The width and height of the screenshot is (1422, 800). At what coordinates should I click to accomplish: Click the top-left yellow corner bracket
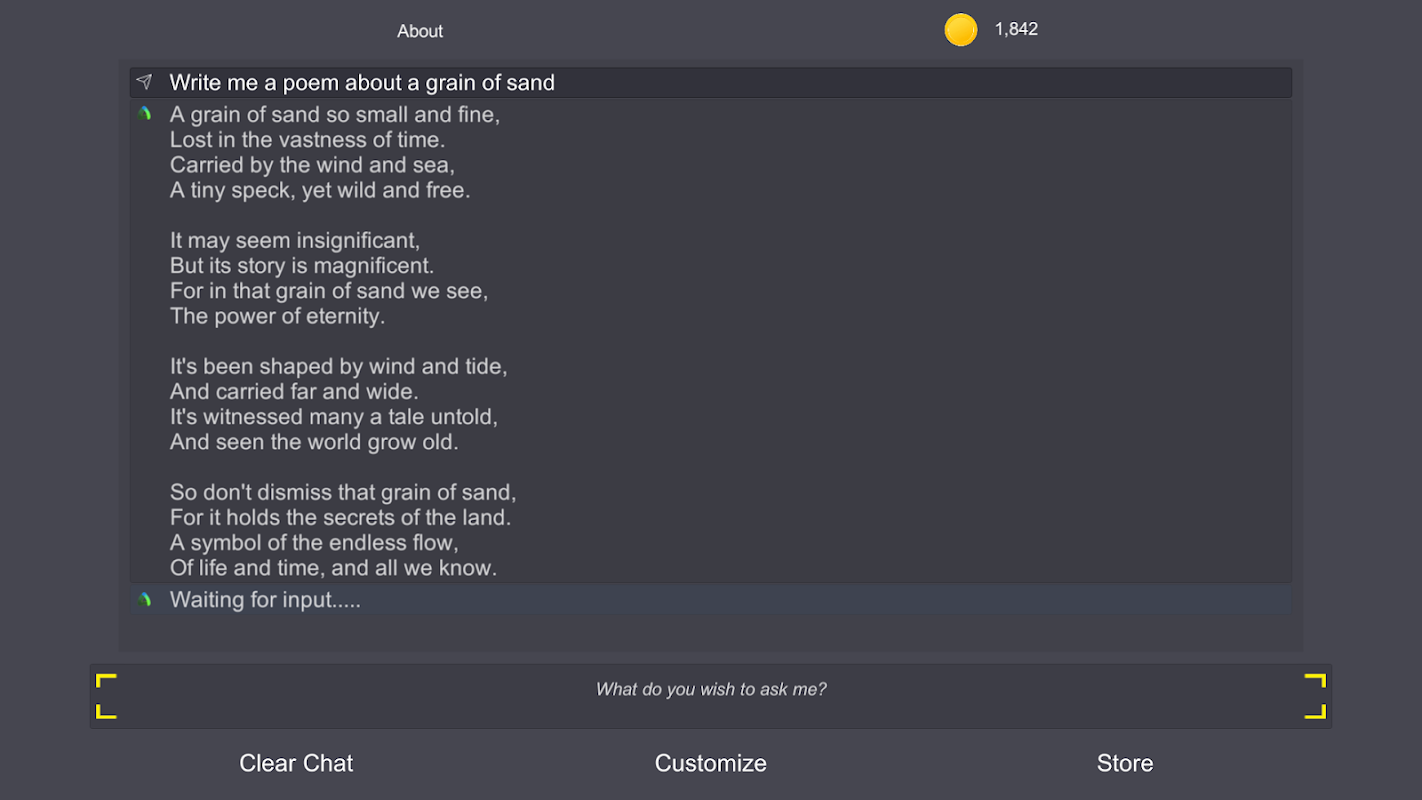coord(106,681)
